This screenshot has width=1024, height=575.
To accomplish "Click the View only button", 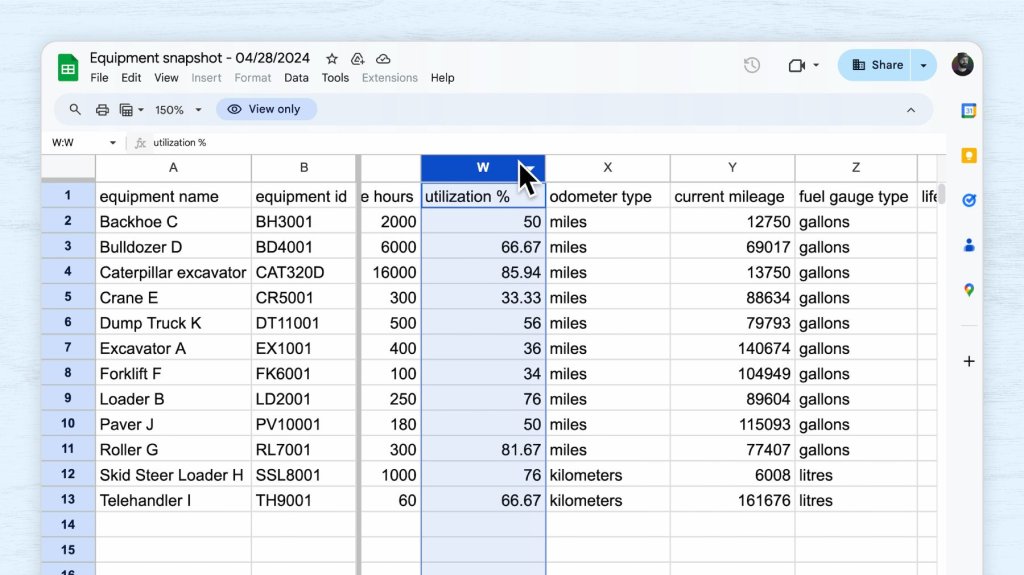I will (266, 110).
